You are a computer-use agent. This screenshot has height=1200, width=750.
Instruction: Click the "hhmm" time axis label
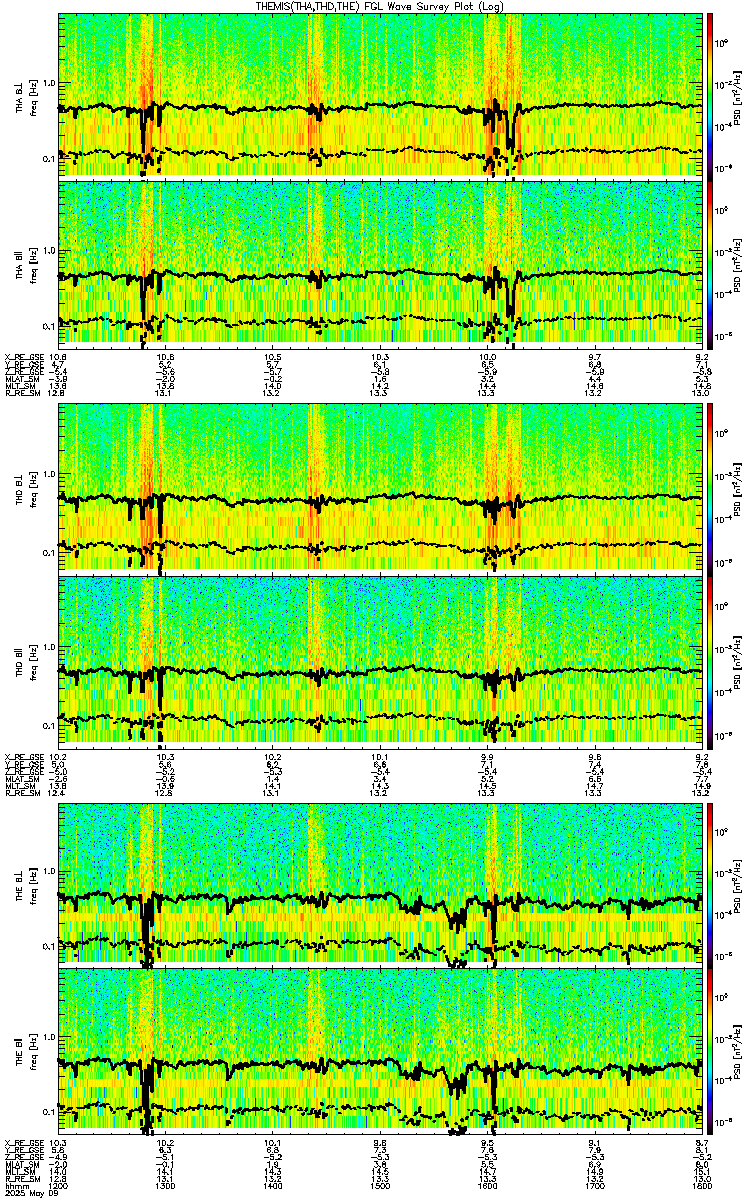15,1185
